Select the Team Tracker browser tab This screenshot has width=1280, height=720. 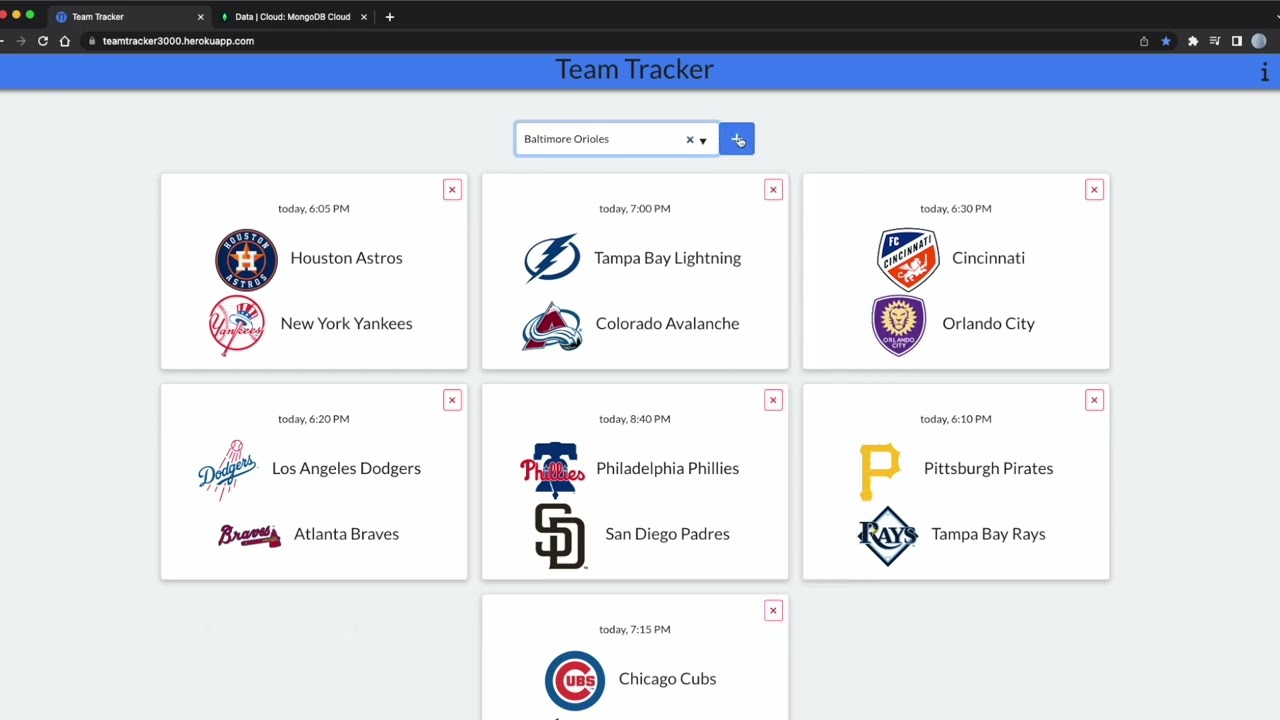127,17
